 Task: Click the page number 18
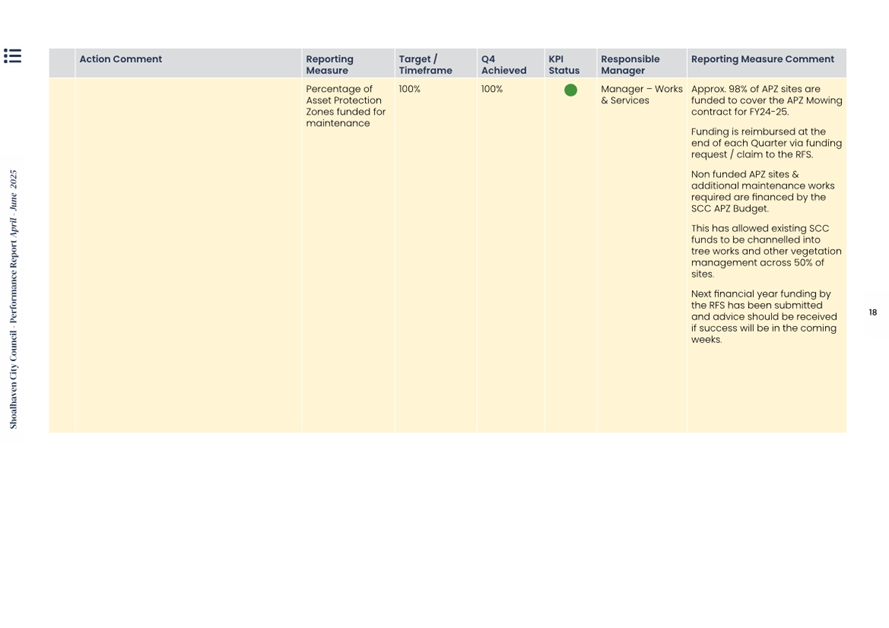[x=872, y=313]
